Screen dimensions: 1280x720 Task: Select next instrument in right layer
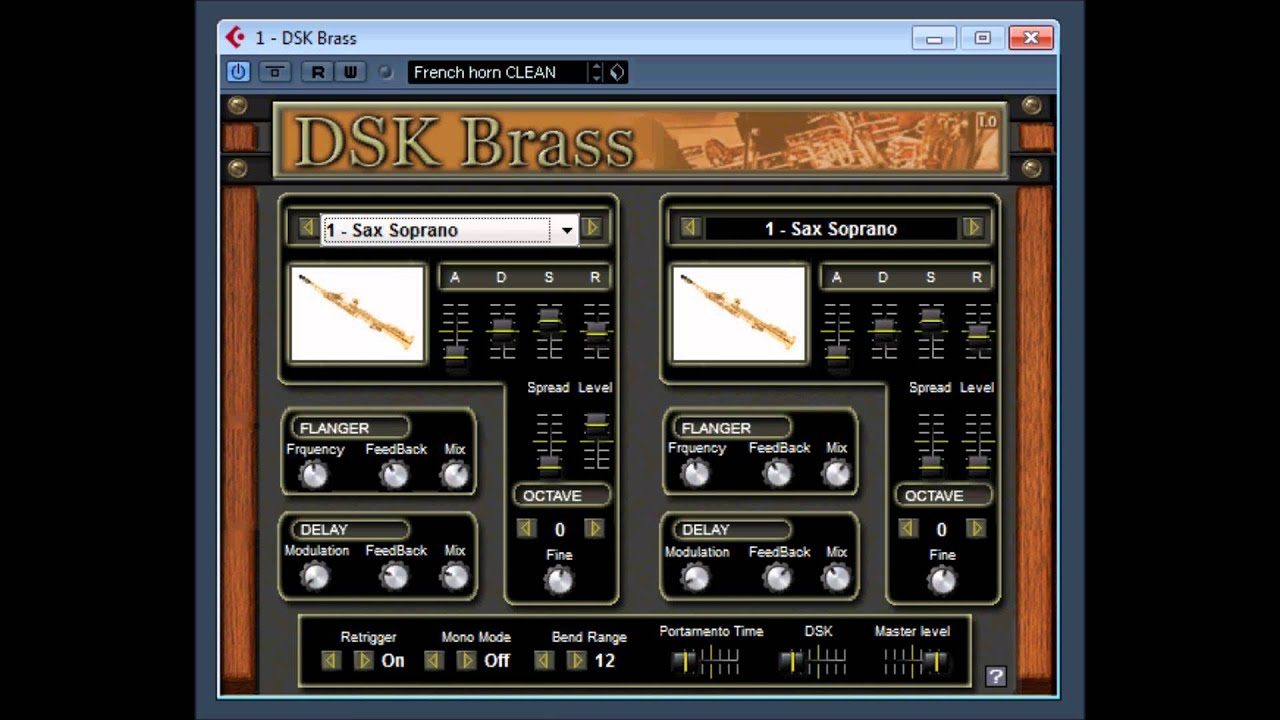click(x=973, y=227)
